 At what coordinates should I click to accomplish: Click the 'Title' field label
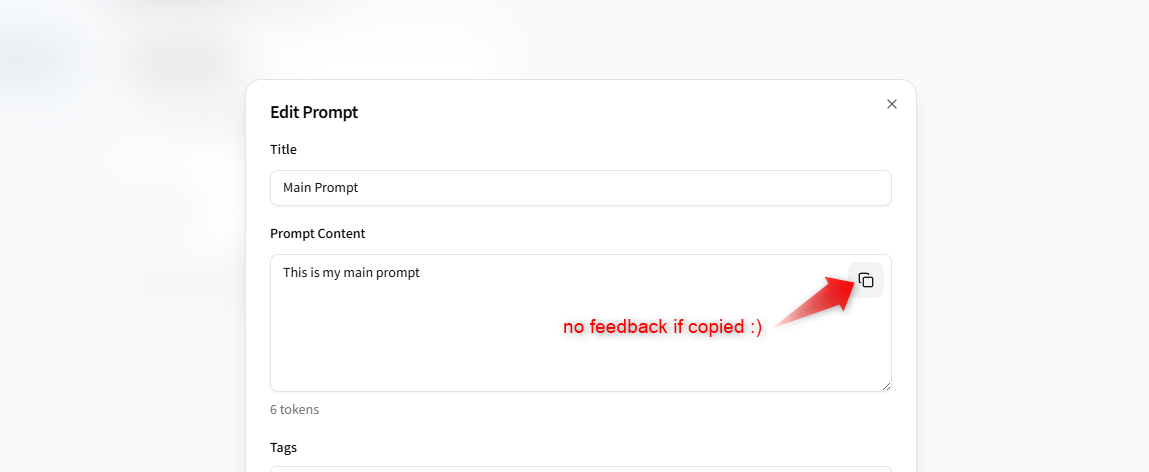(x=284, y=150)
